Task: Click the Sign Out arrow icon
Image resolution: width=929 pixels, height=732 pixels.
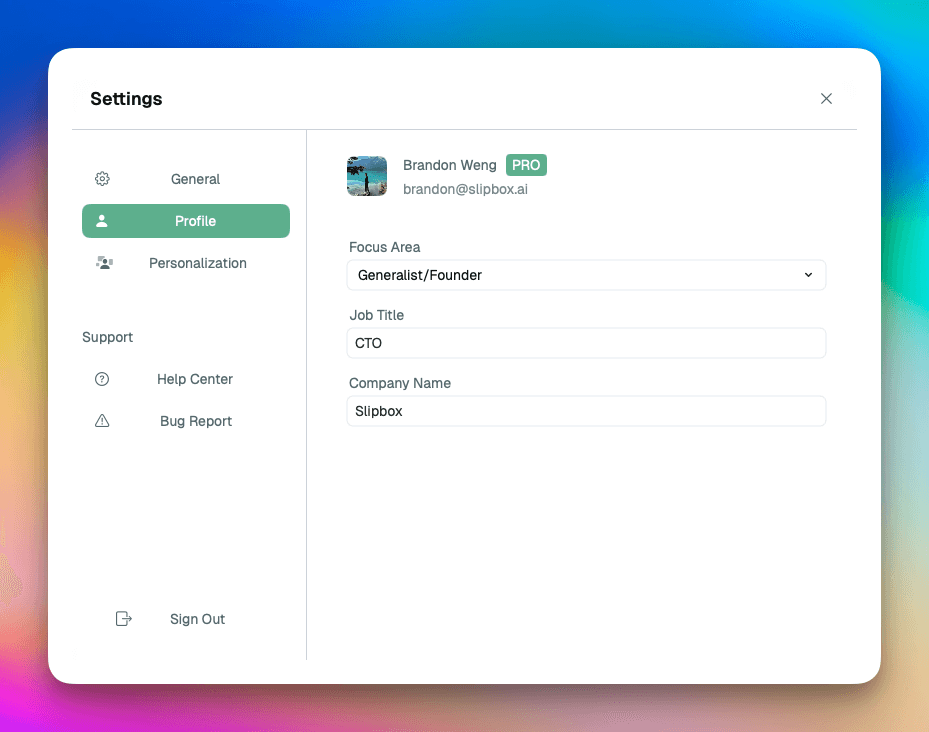Action: point(123,619)
